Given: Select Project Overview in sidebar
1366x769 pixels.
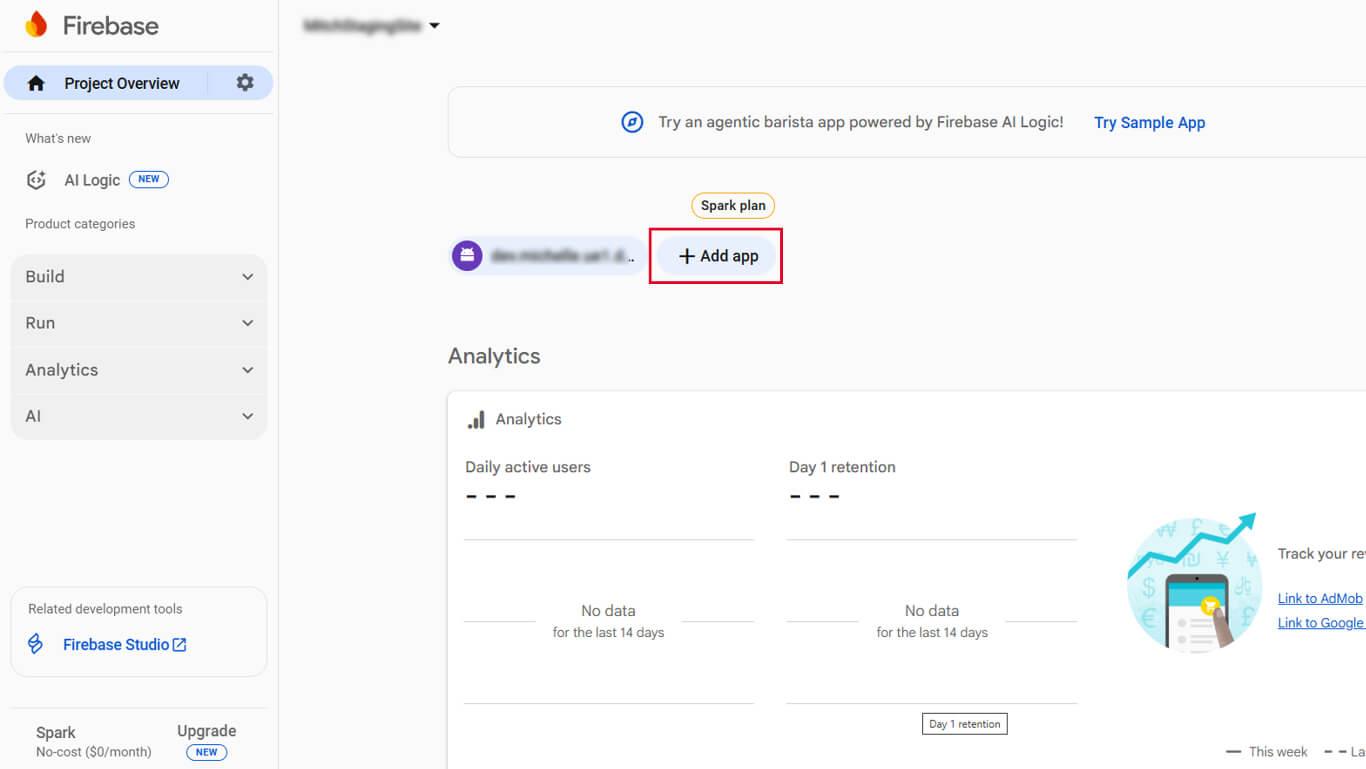Looking at the screenshot, I should [x=121, y=84].
